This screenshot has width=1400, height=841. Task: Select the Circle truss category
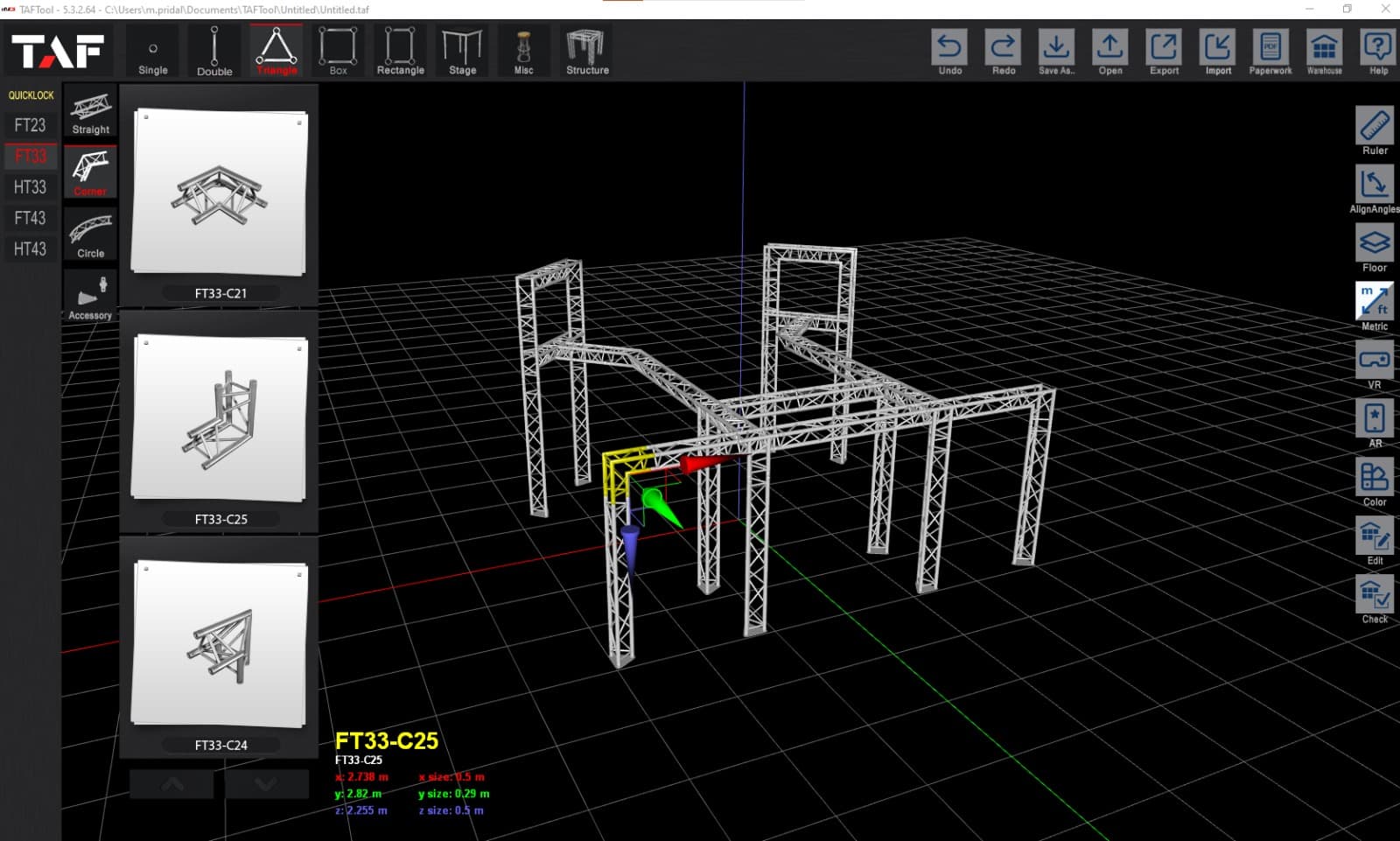point(91,235)
